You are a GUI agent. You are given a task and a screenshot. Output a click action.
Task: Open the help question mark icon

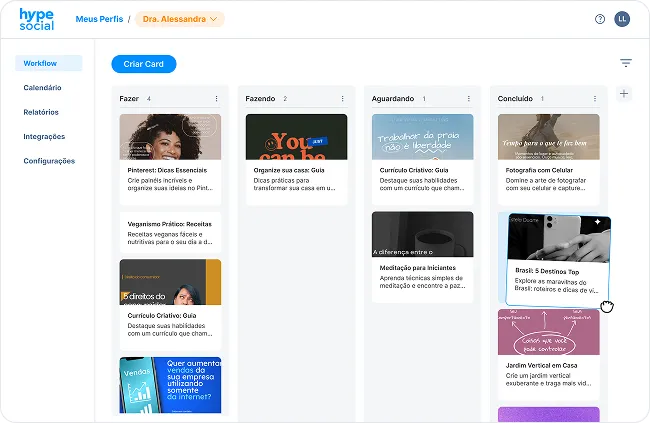tap(599, 19)
